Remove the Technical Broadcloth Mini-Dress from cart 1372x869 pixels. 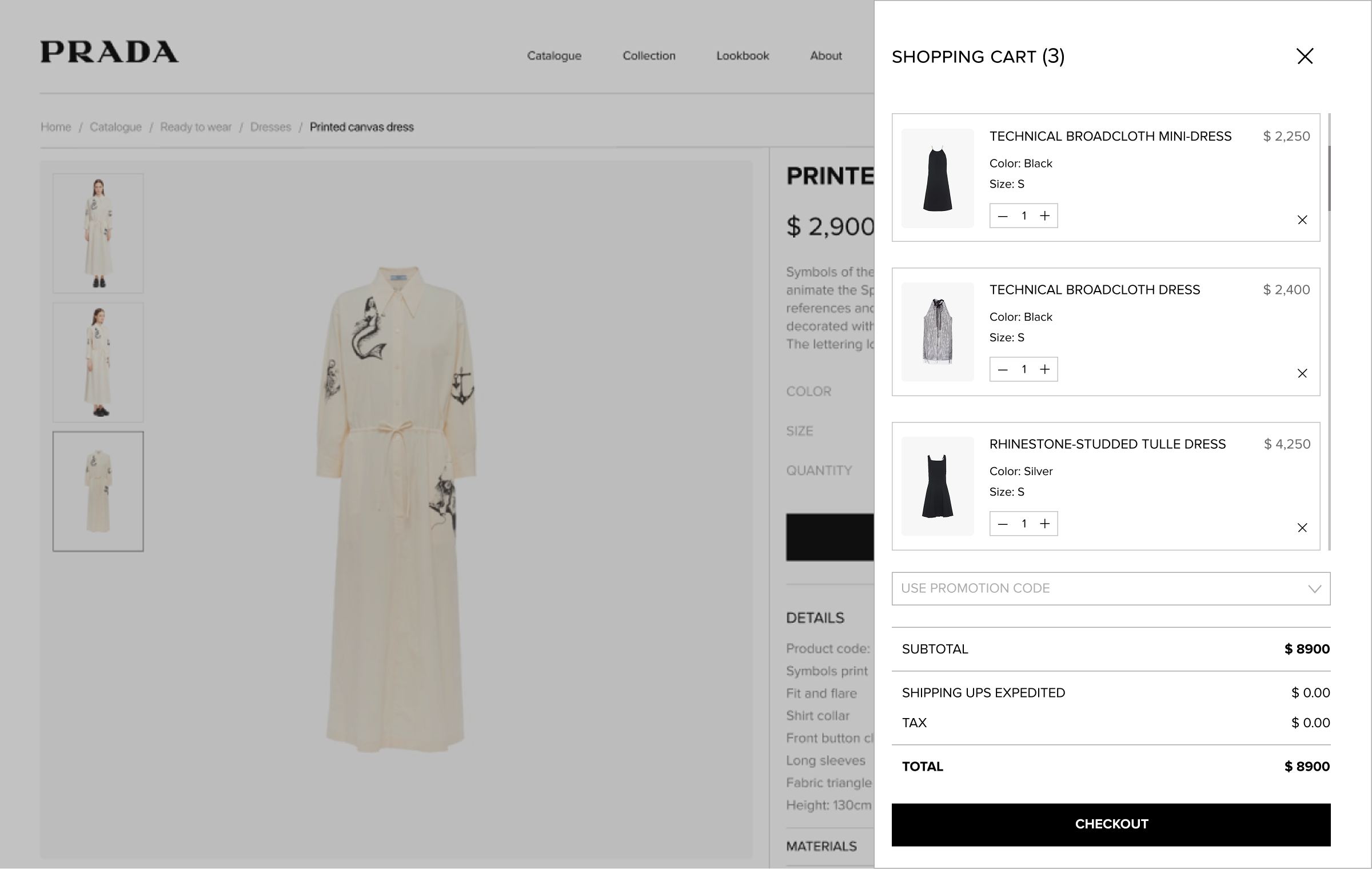1302,220
